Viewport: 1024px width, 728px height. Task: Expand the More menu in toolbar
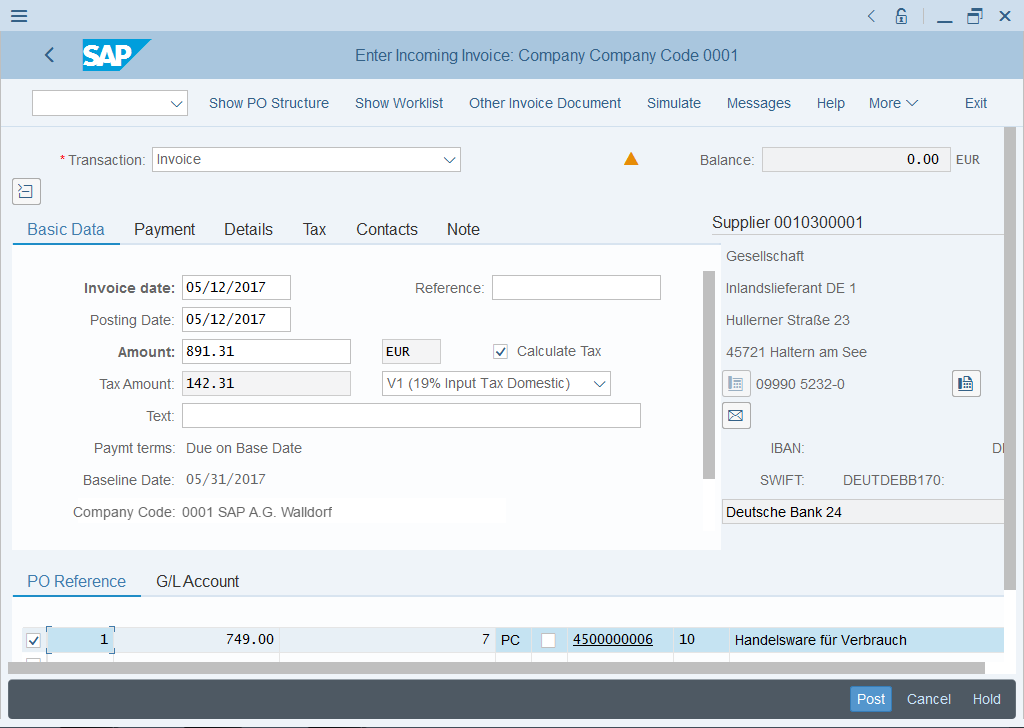893,103
